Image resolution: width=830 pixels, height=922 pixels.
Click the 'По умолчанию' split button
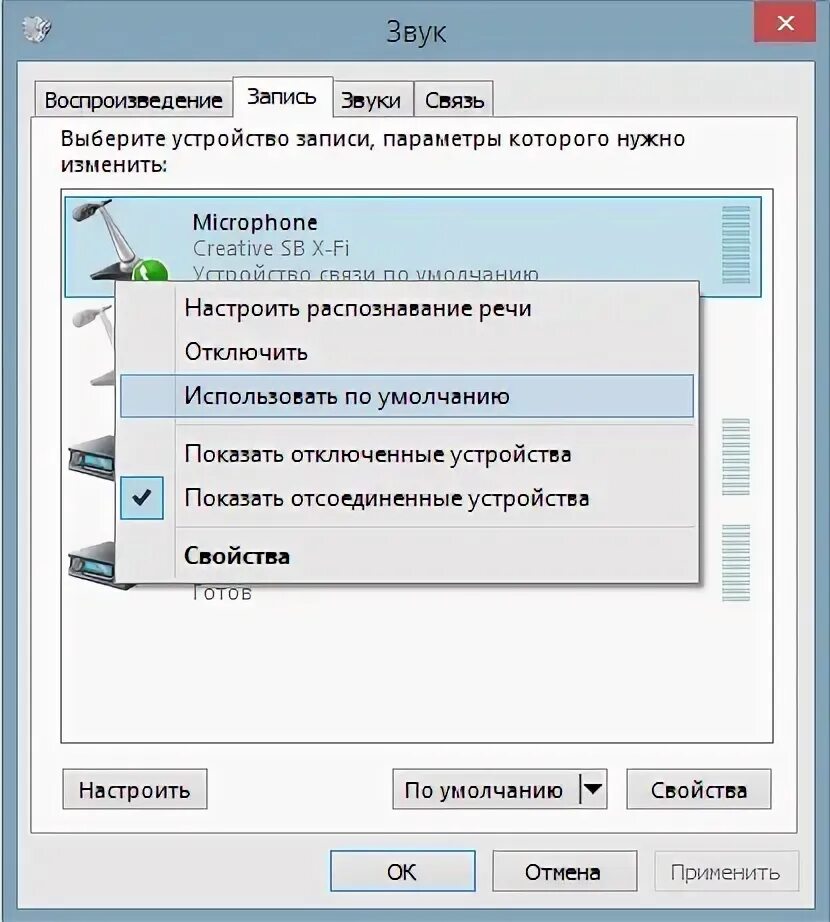pyautogui.click(x=500, y=789)
